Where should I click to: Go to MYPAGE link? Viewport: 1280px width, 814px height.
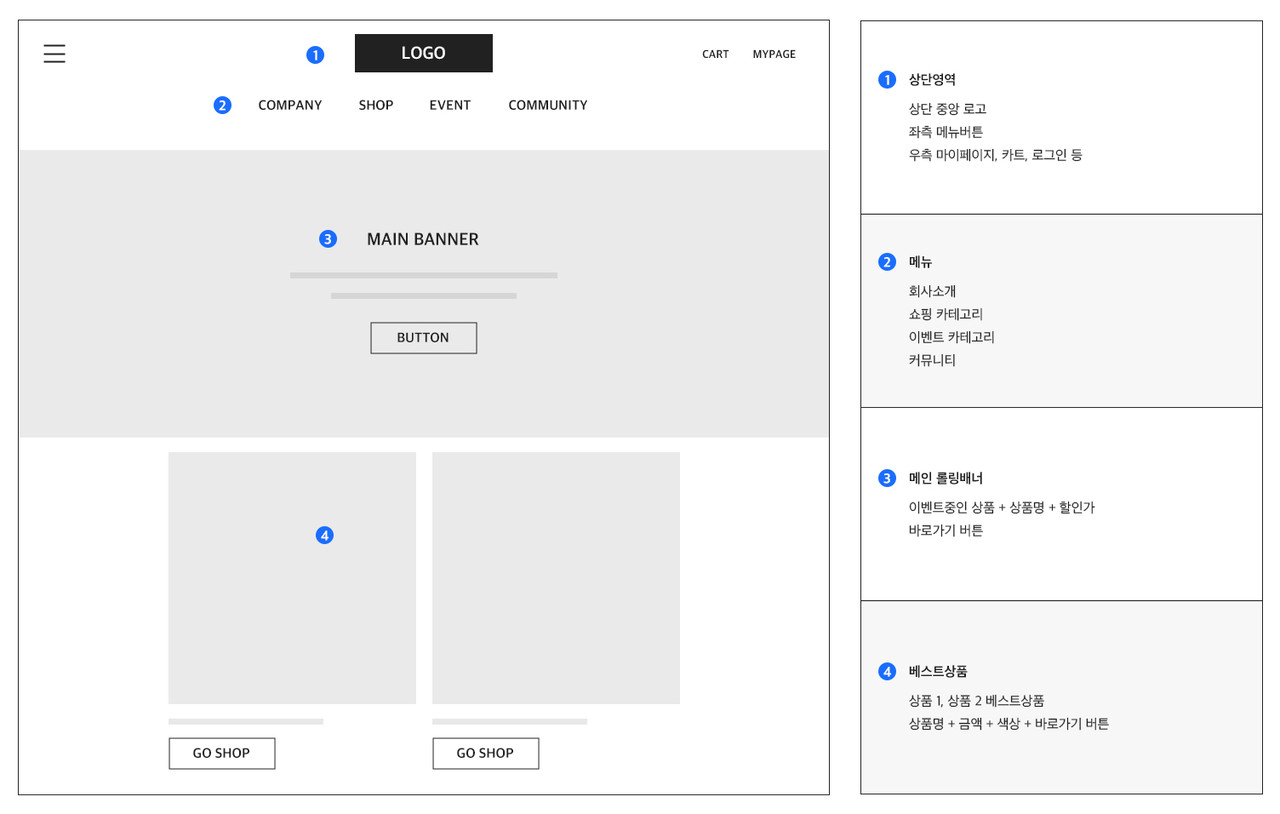coord(774,54)
